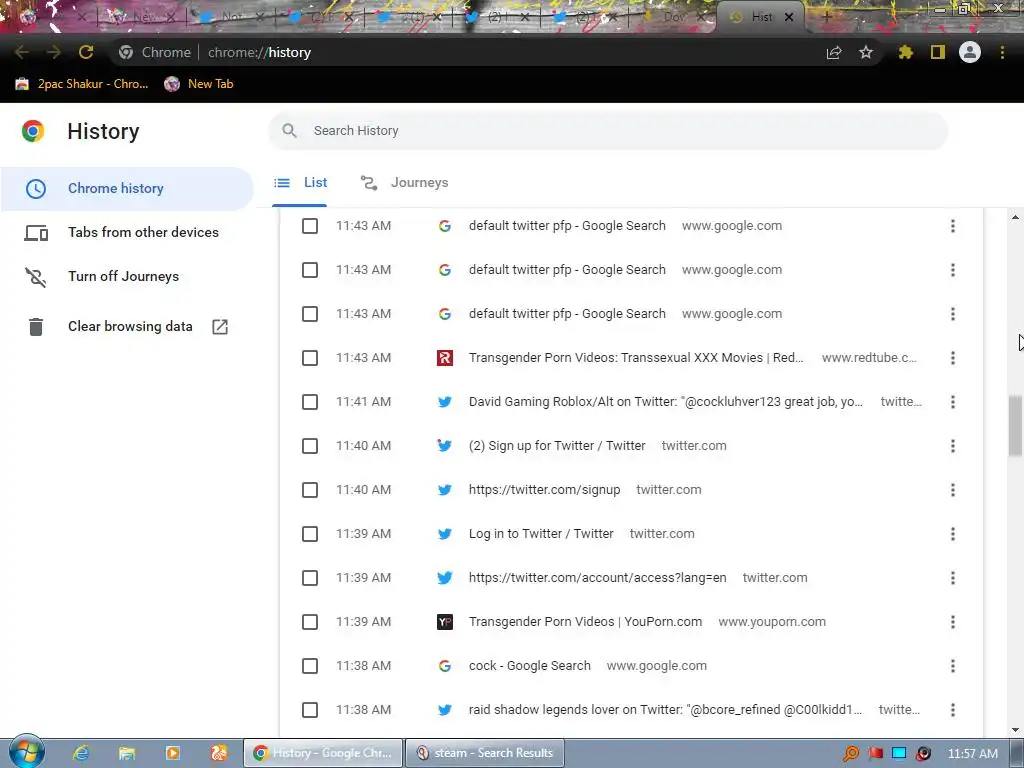
Task: Open the Windows Start orb
Action: (x=27, y=752)
